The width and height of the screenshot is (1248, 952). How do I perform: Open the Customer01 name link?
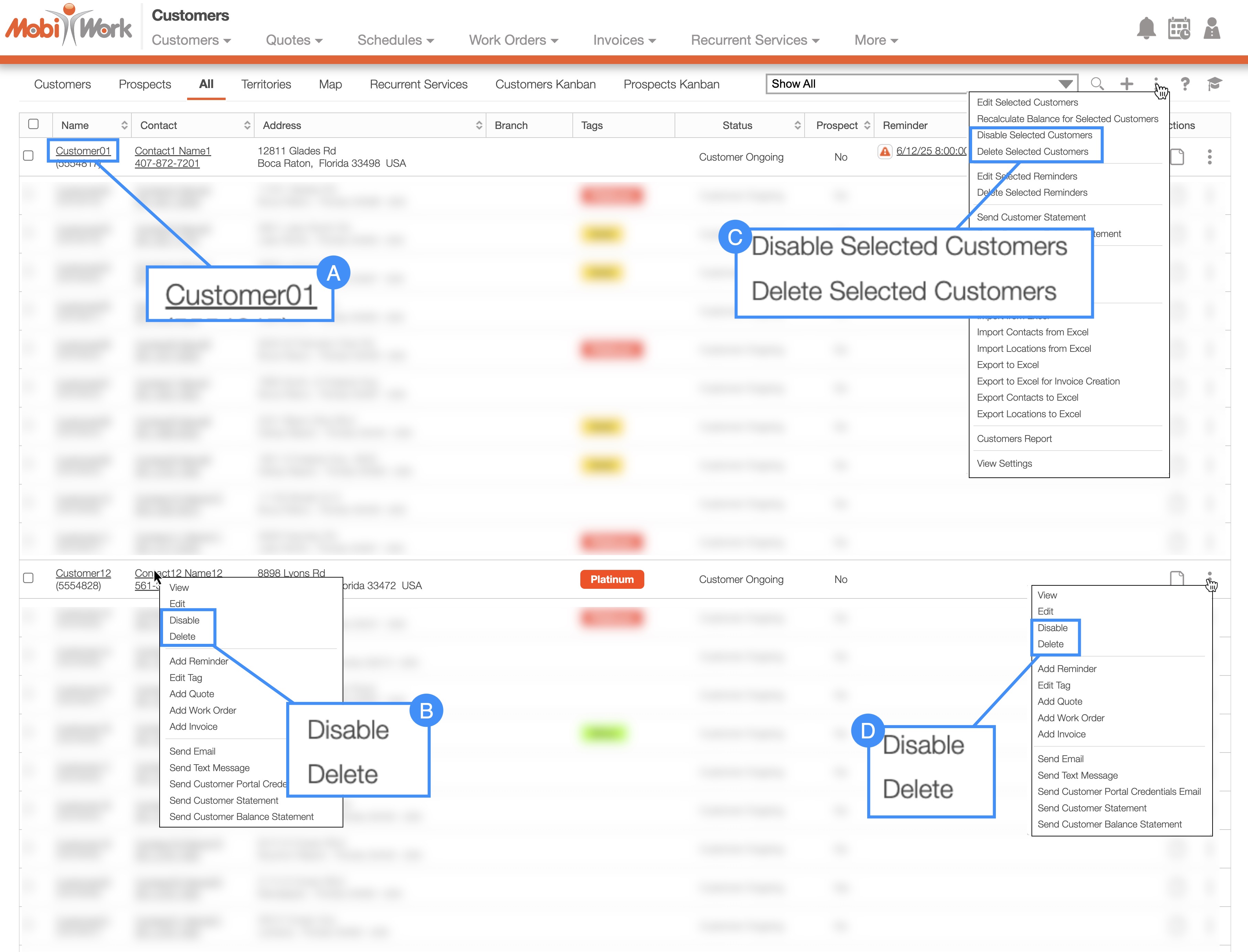coord(83,151)
